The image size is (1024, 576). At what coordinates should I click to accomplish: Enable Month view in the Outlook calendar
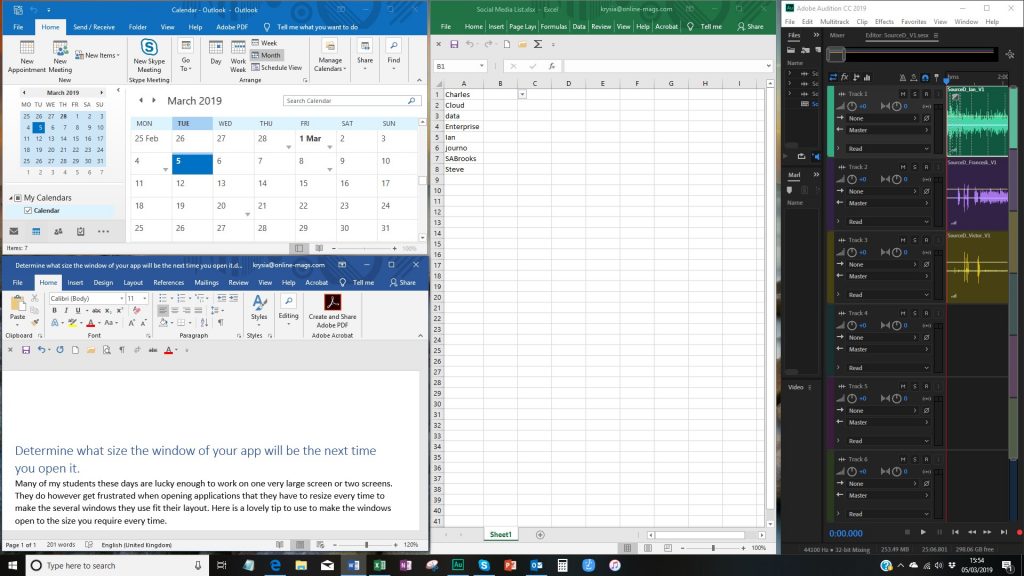267,55
